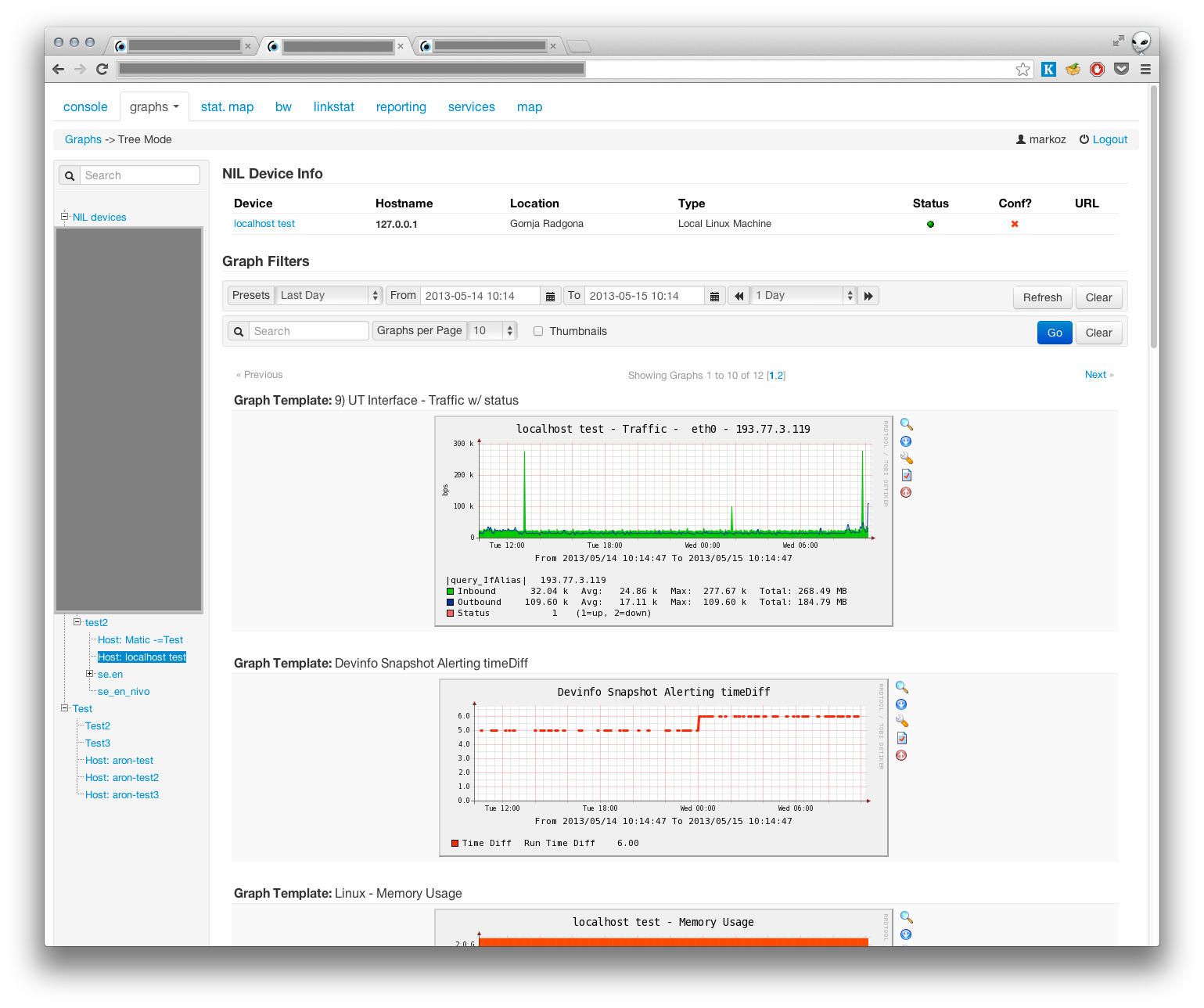Click the sidebar tree Search field
Viewport: 1204px width, 1008px height.
(140, 175)
